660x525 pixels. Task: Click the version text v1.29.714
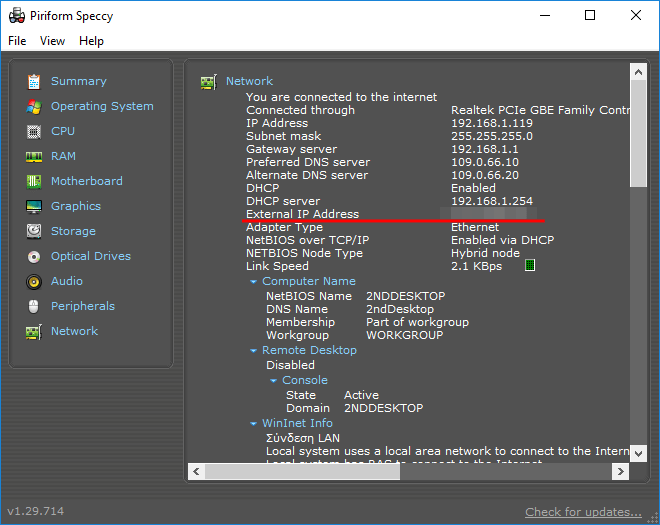coord(36,511)
